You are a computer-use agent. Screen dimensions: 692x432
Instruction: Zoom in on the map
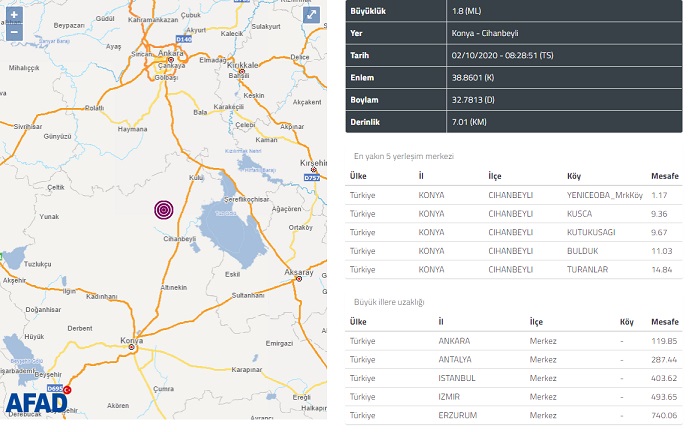pos(14,15)
